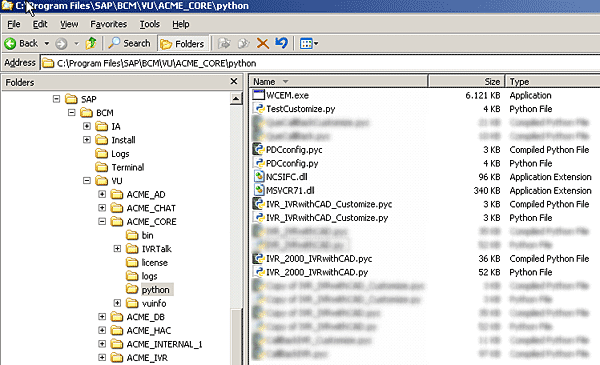Close the Folders pane

pos(234,81)
